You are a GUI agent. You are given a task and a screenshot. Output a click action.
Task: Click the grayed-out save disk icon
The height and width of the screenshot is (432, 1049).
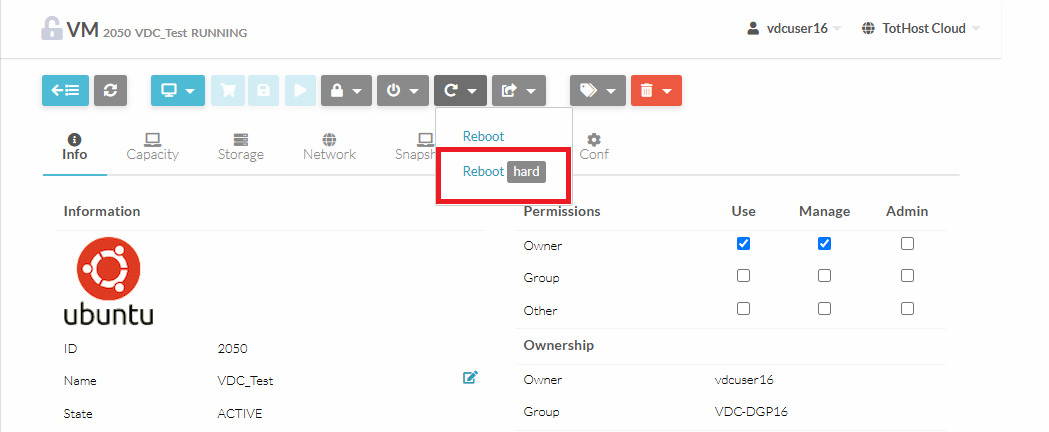(263, 90)
